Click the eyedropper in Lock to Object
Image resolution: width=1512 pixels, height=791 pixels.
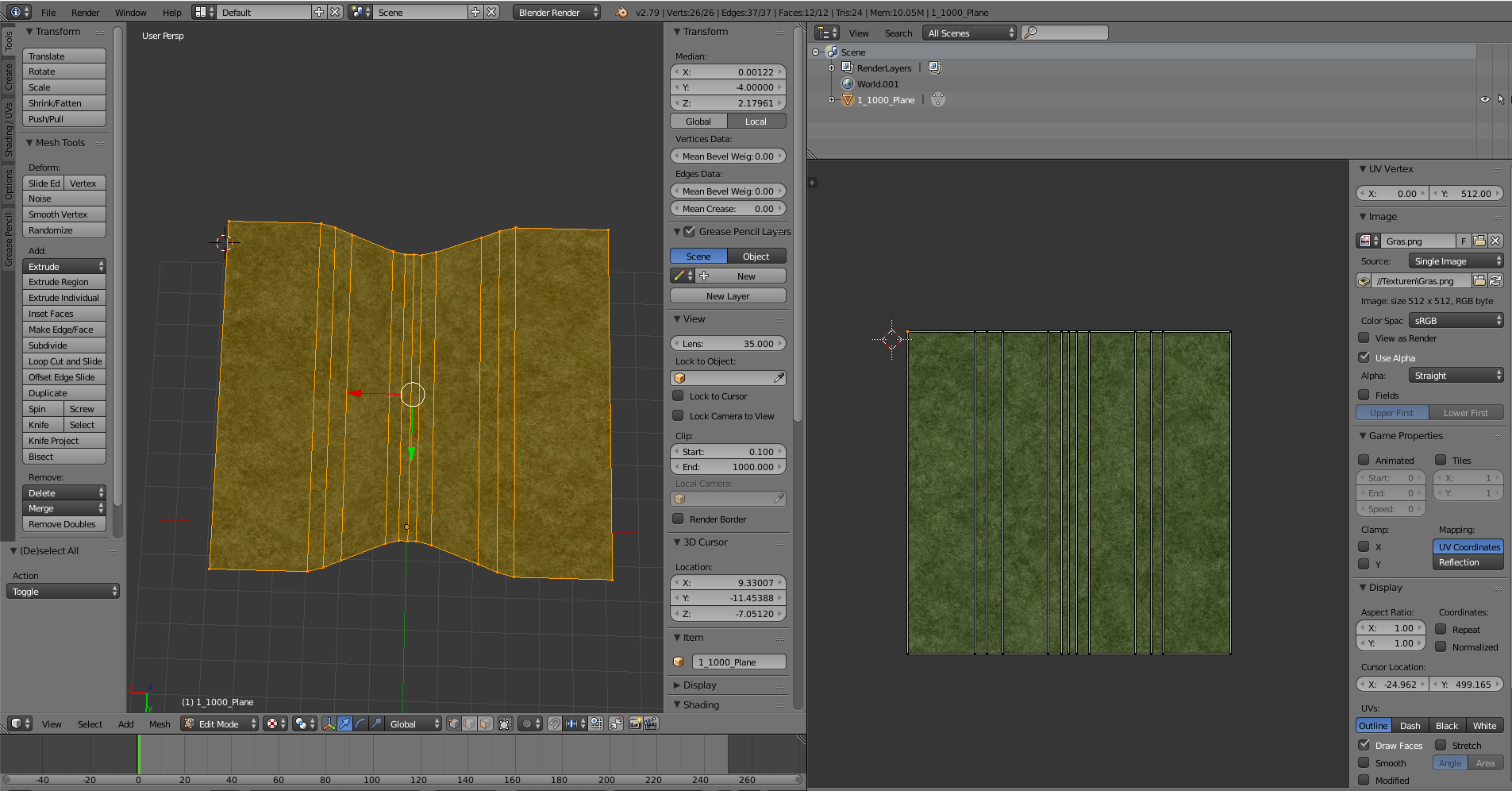coord(779,378)
